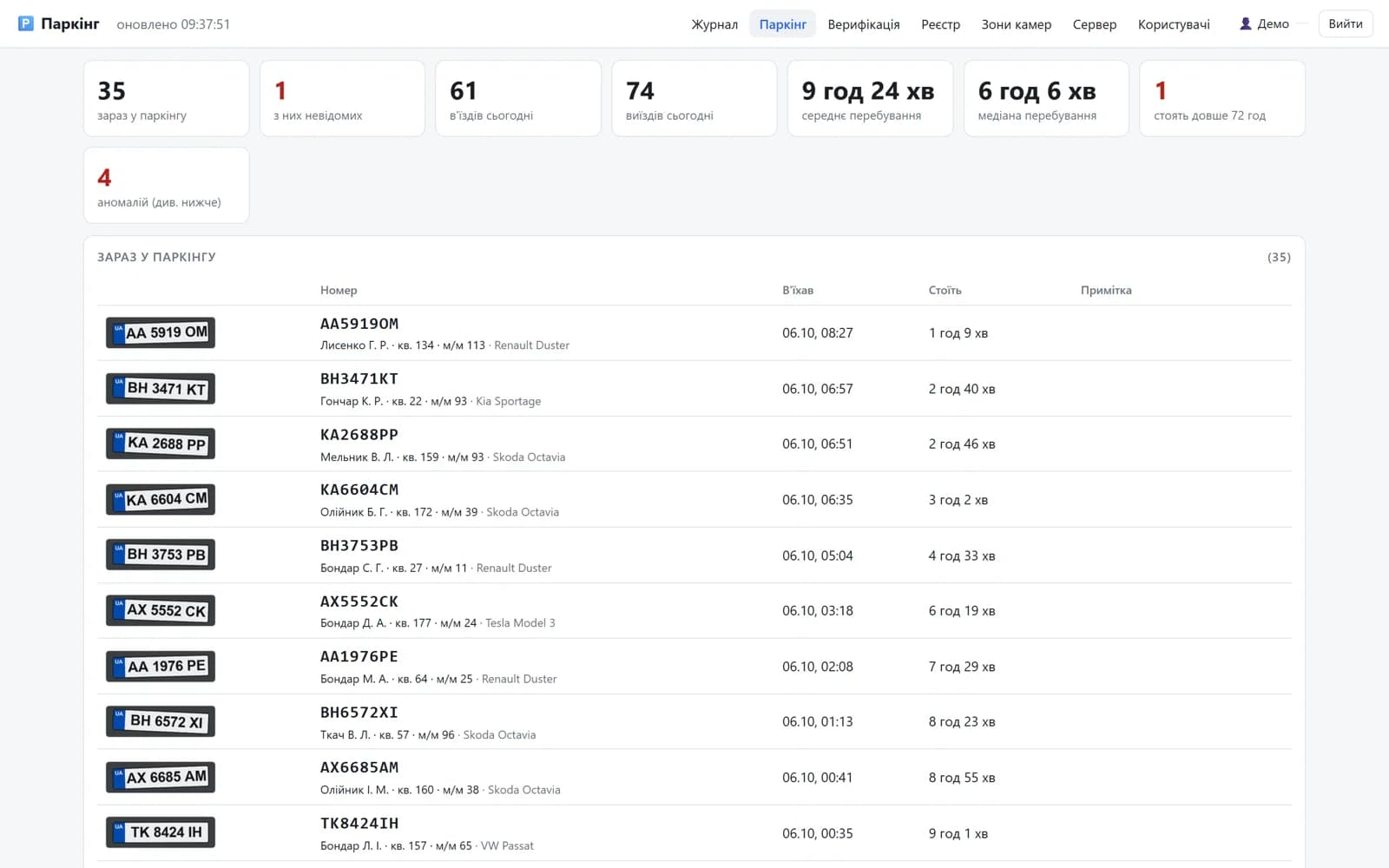
Task: Click plate number AX5552CK text
Action: (x=359, y=602)
